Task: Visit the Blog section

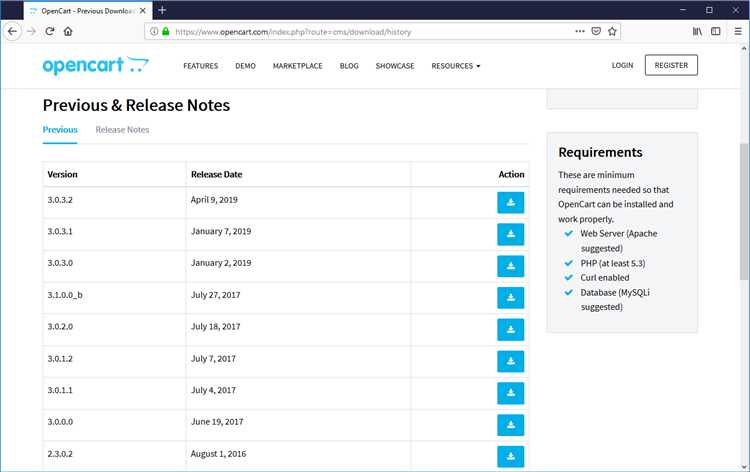Action: 349,66
